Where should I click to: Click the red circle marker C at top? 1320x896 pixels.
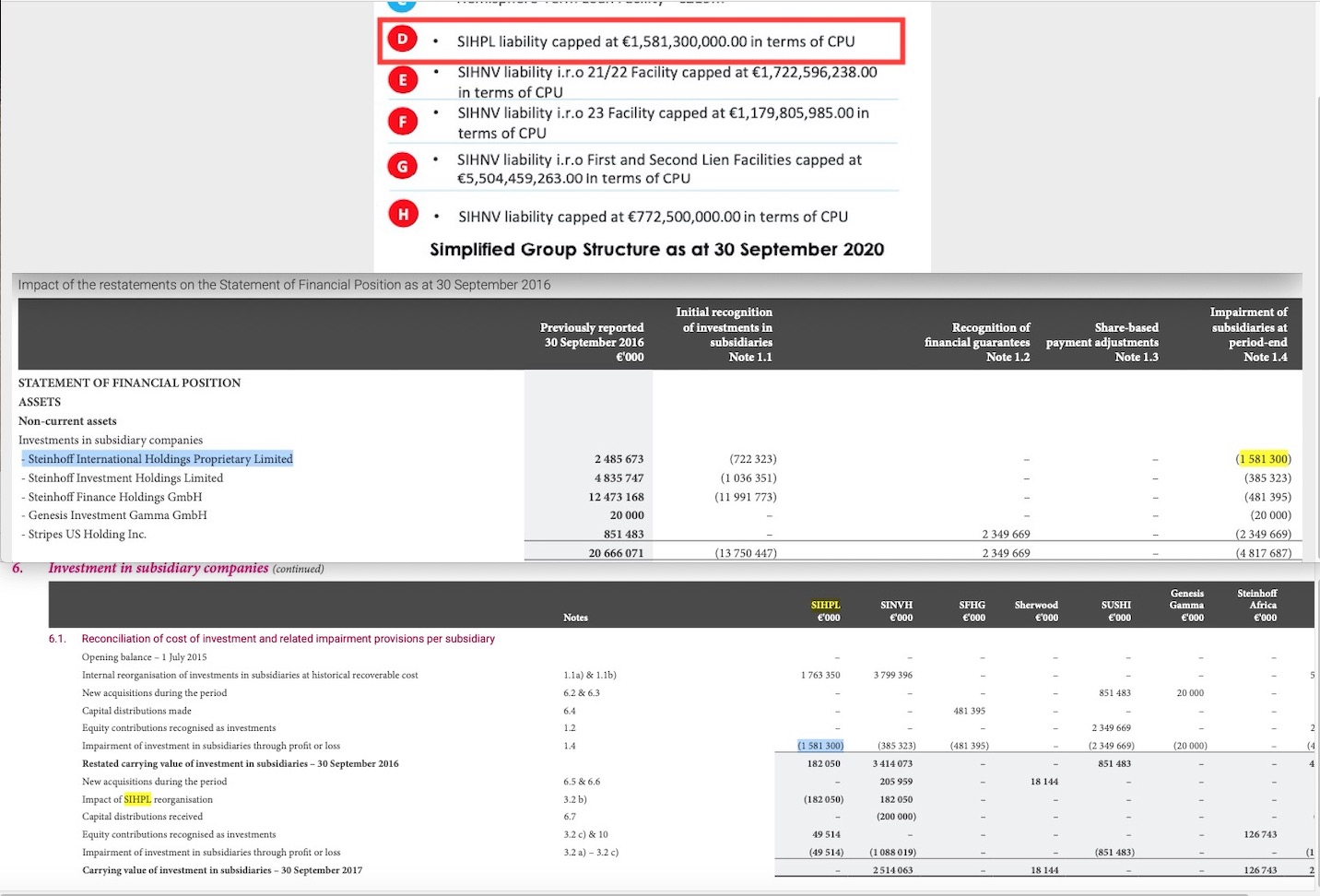click(402, 4)
